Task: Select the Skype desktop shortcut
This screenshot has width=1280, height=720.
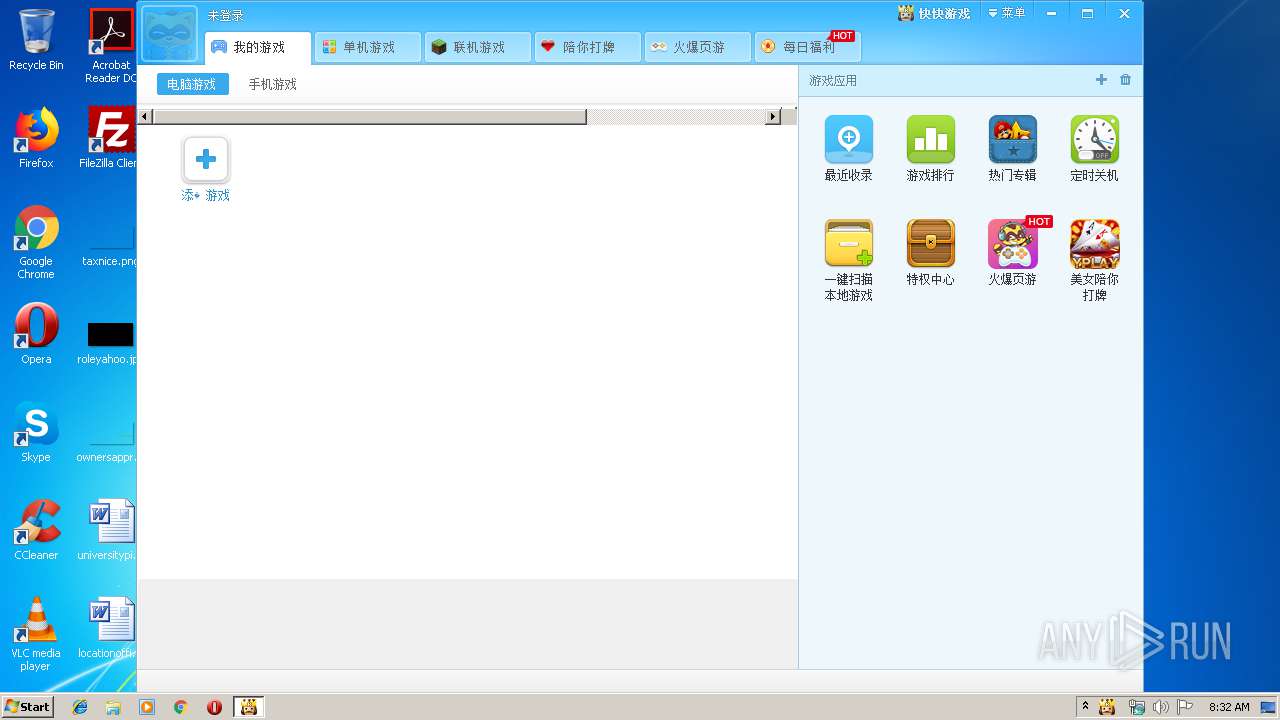Action: tap(36, 432)
